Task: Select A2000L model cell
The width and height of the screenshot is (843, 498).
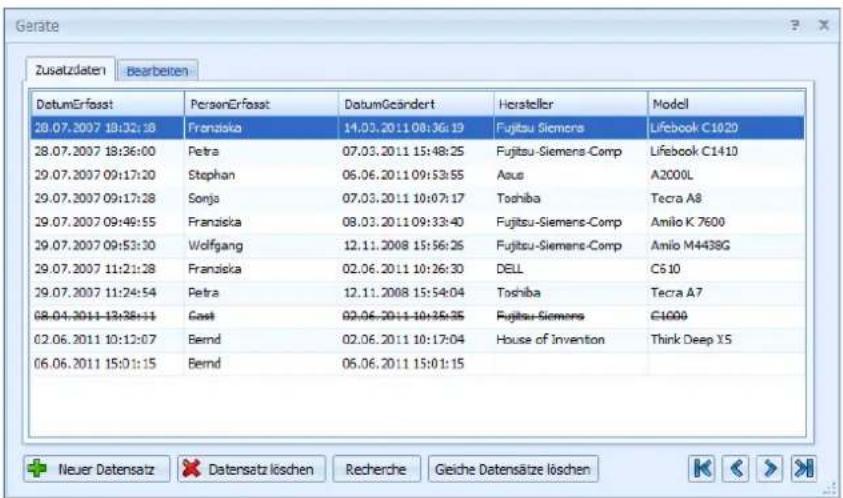Action: pyautogui.click(x=726, y=175)
